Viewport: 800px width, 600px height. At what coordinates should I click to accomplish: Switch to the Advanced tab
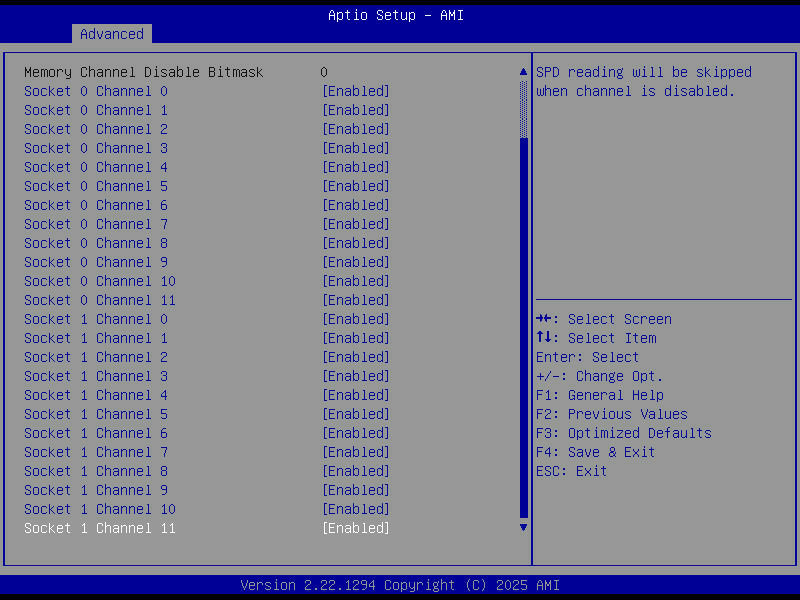(111, 33)
